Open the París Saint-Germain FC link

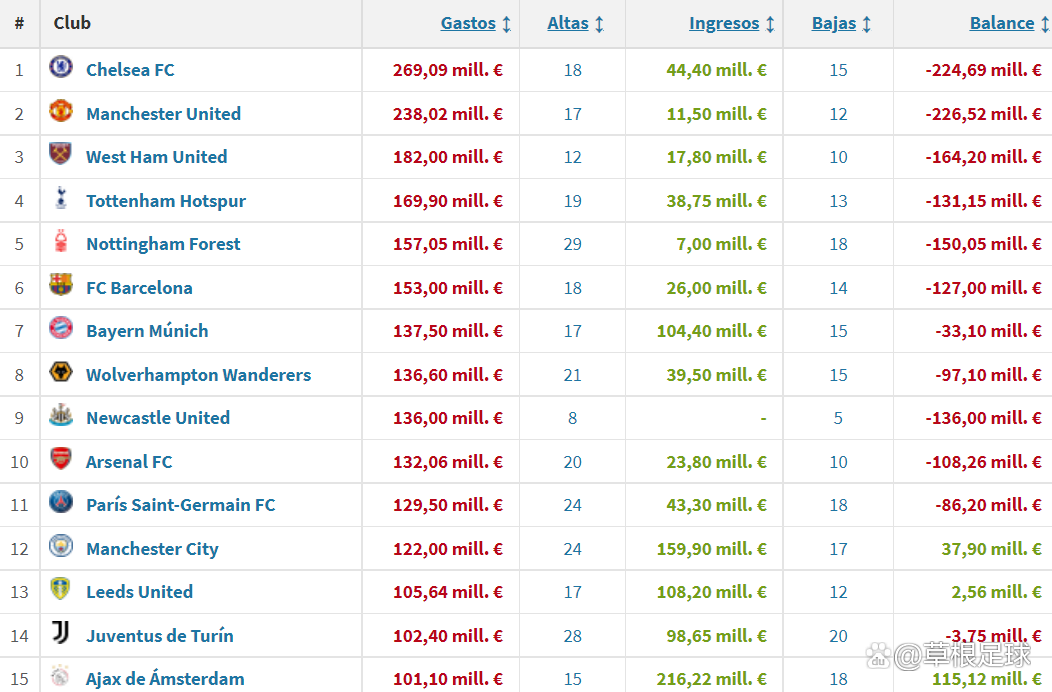point(180,505)
